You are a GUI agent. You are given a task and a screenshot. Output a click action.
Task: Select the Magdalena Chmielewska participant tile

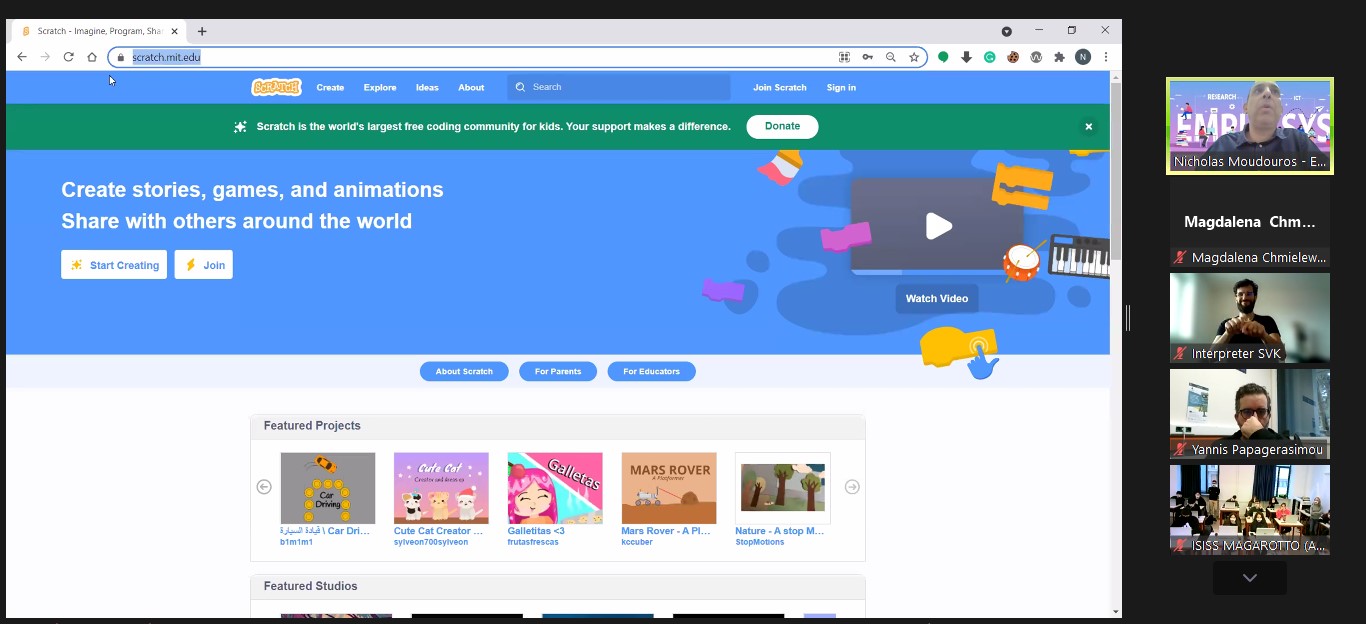click(1250, 222)
